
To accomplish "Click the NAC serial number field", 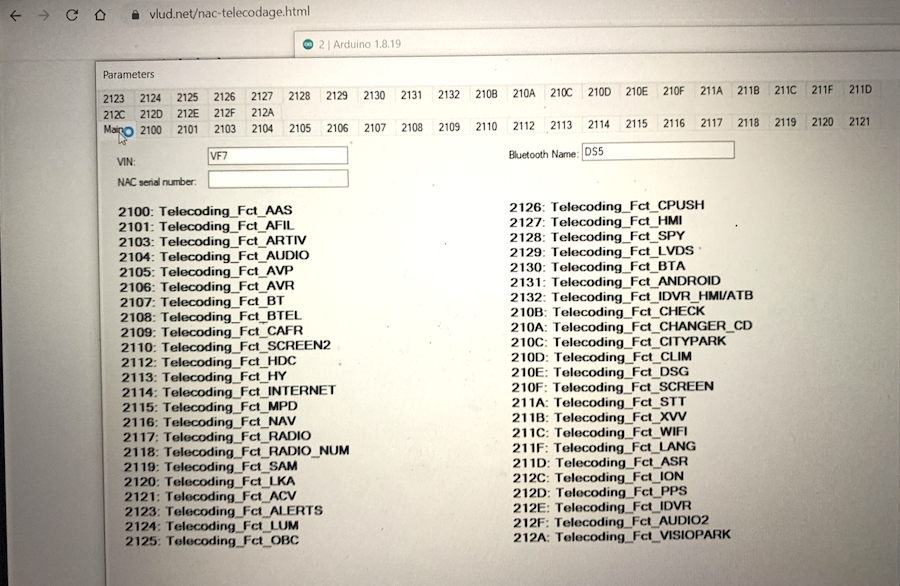I will coord(278,179).
